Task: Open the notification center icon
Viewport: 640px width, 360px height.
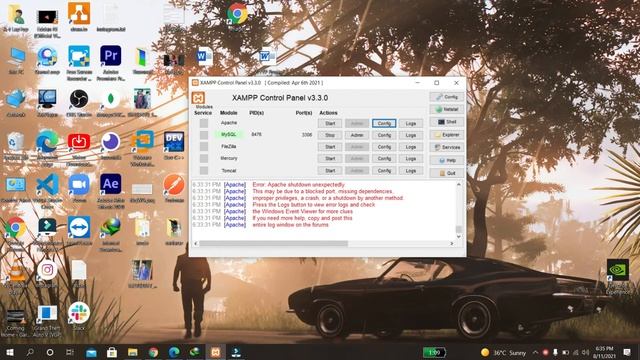Action: pos(627,352)
